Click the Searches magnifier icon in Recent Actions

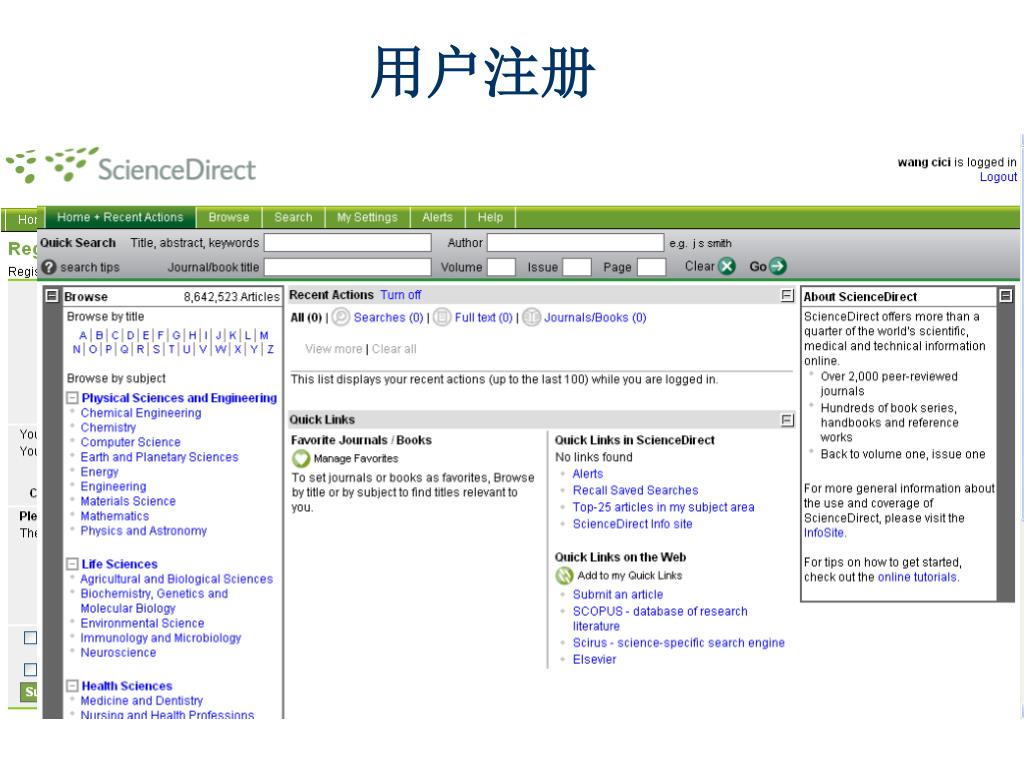(341, 317)
